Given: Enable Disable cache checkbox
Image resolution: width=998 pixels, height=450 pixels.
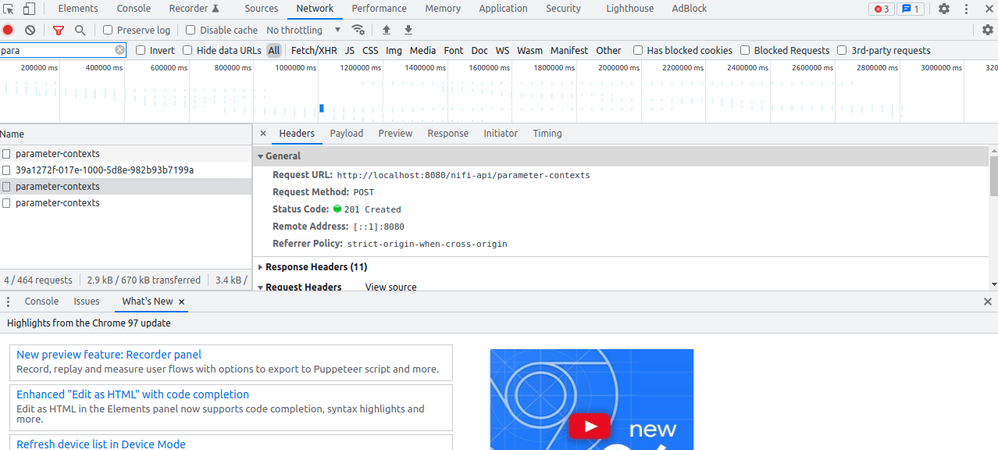Looking at the screenshot, I should point(190,30).
